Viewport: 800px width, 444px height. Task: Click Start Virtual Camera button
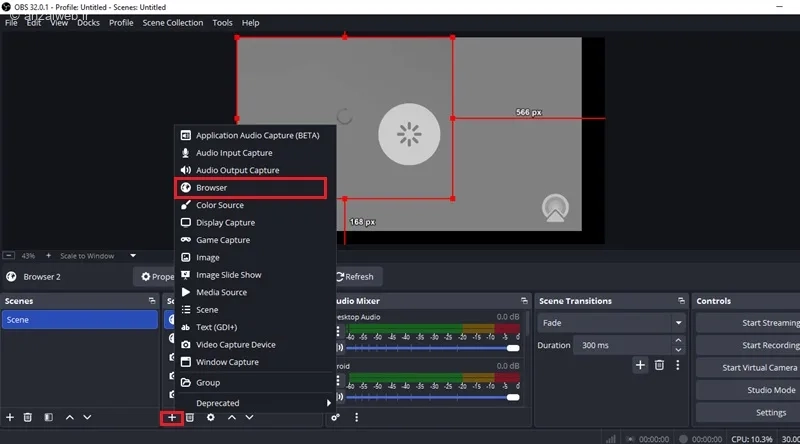click(748, 367)
